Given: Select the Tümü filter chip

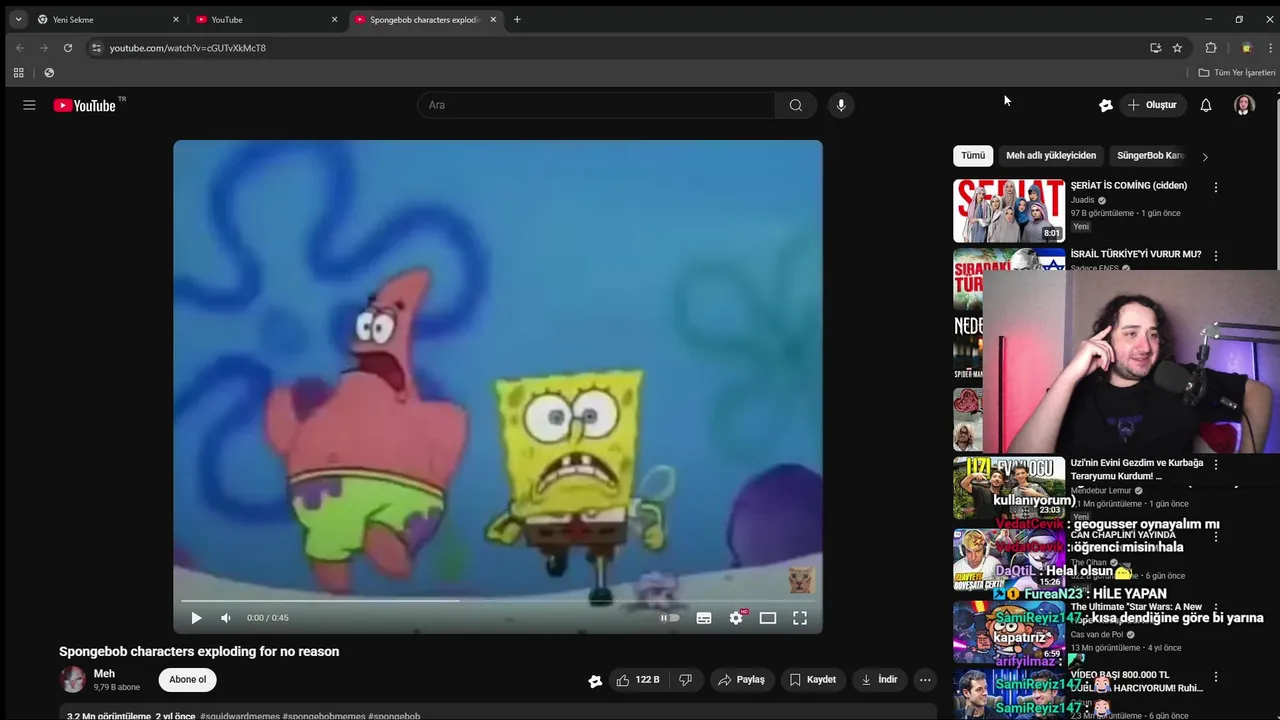Looking at the screenshot, I should [x=973, y=156].
